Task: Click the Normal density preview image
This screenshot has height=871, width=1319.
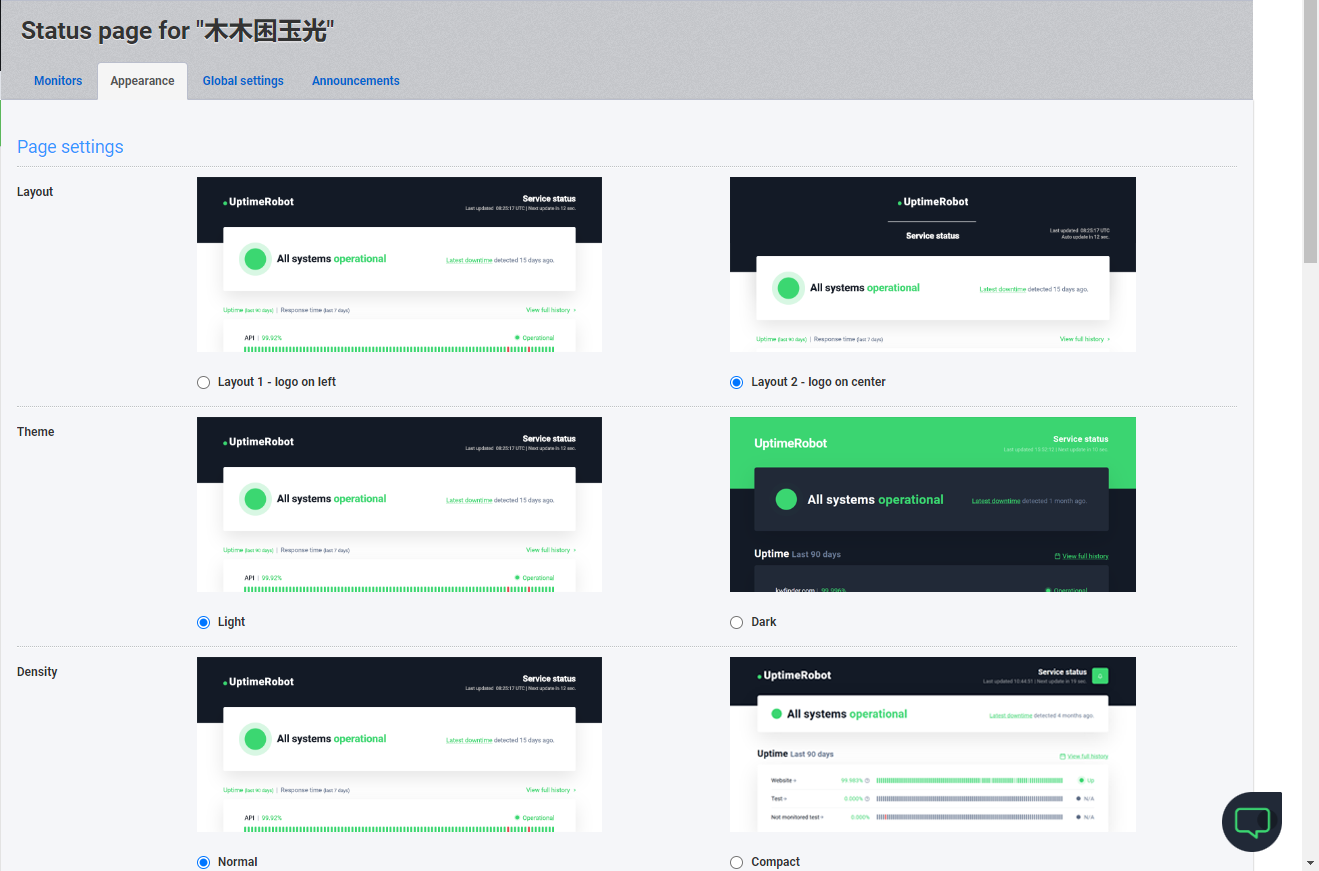Action: (x=399, y=744)
